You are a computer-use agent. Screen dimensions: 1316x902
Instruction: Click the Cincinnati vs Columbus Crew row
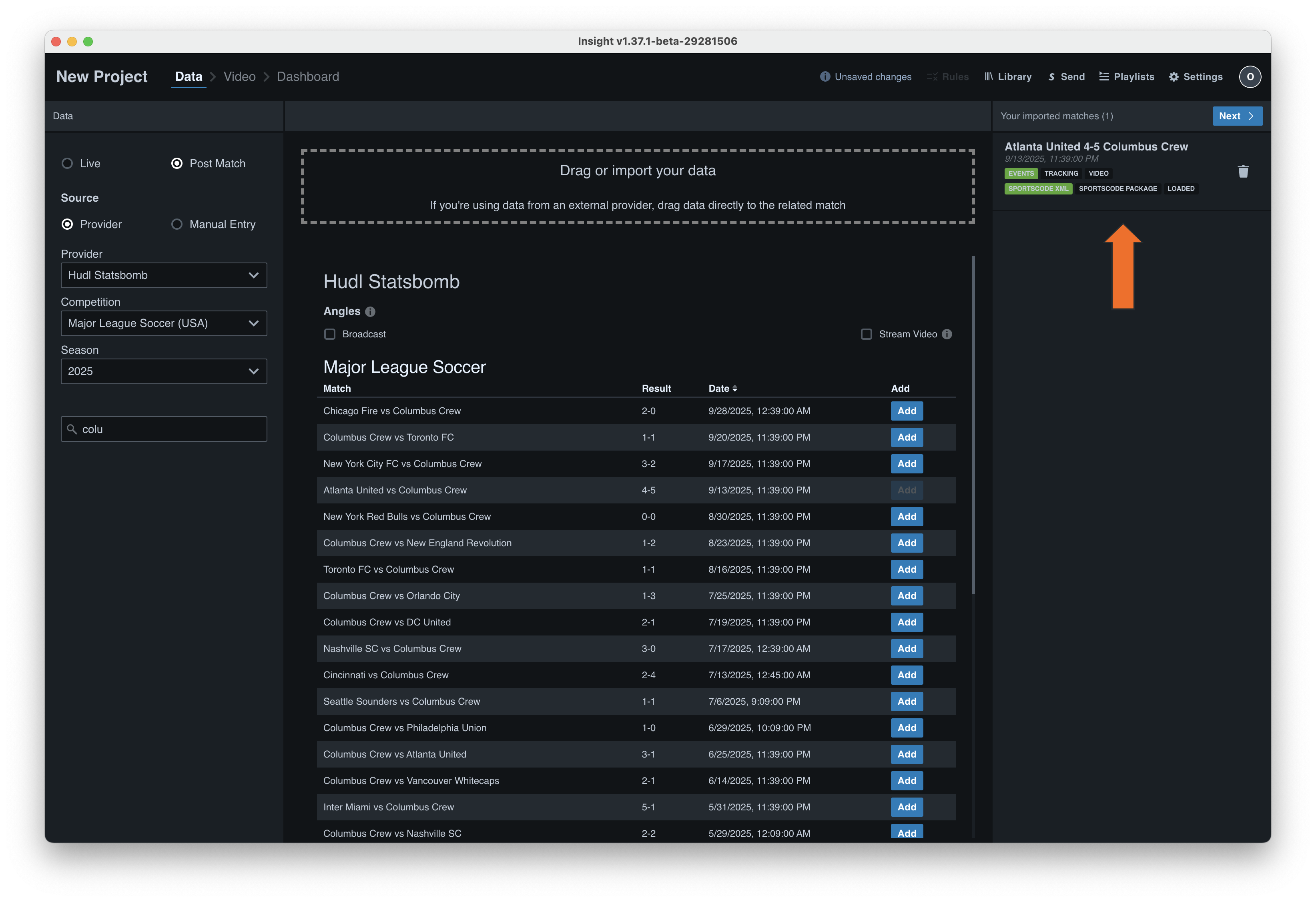(636, 675)
